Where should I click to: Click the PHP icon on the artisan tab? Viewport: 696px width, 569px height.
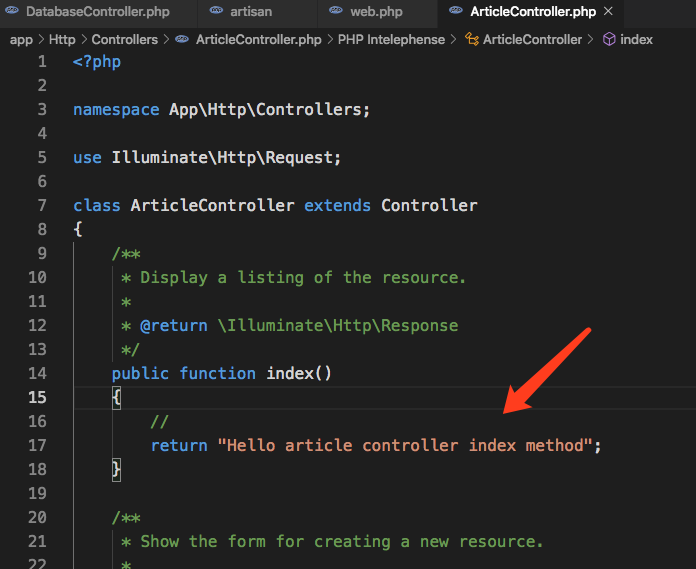tap(217, 13)
